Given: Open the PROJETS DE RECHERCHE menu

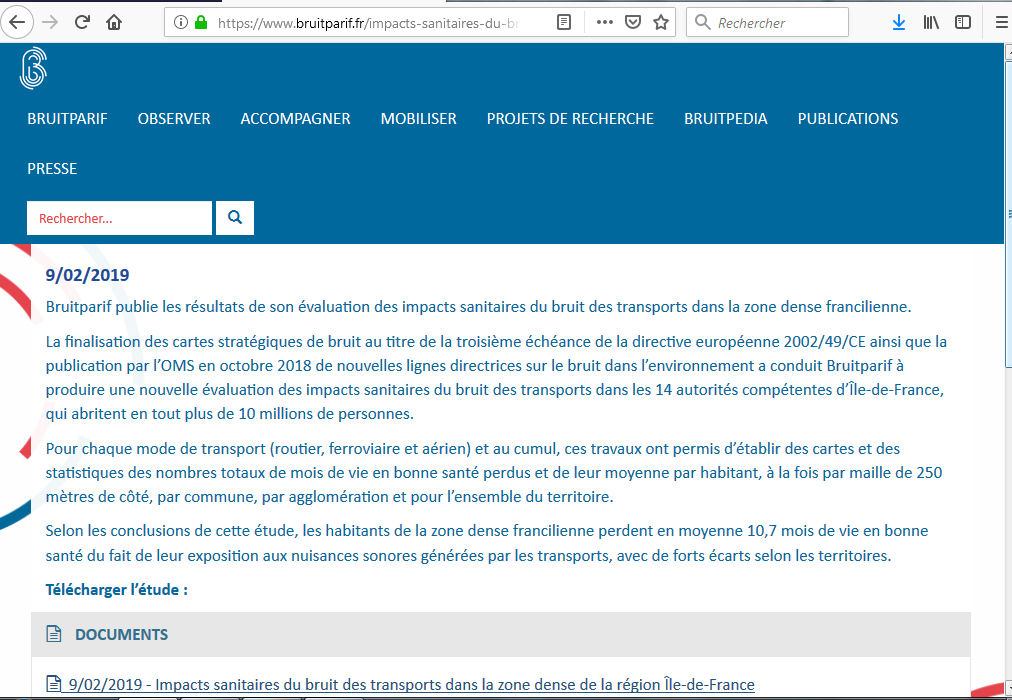Looking at the screenshot, I should (x=571, y=119).
